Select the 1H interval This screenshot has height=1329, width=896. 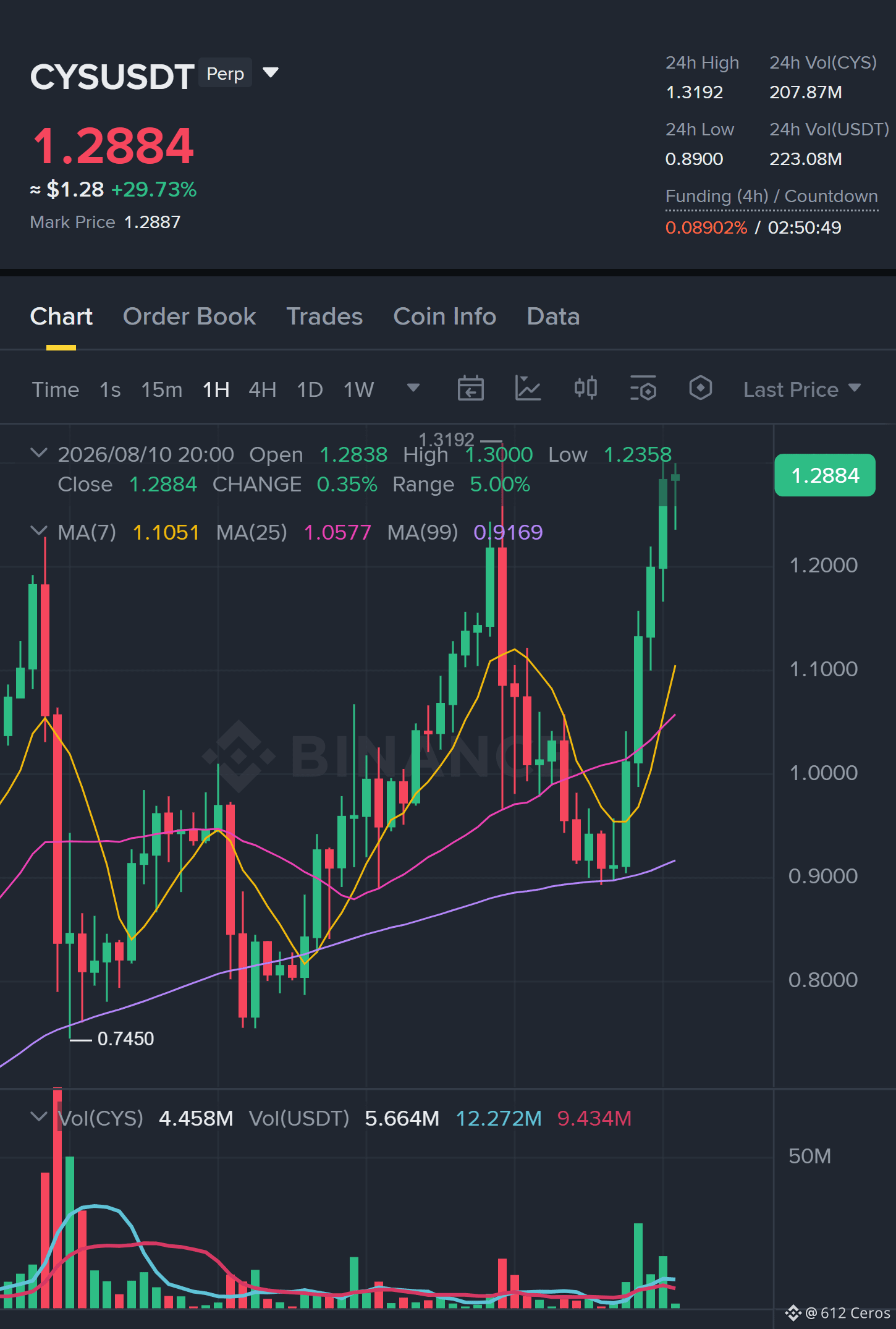click(216, 389)
